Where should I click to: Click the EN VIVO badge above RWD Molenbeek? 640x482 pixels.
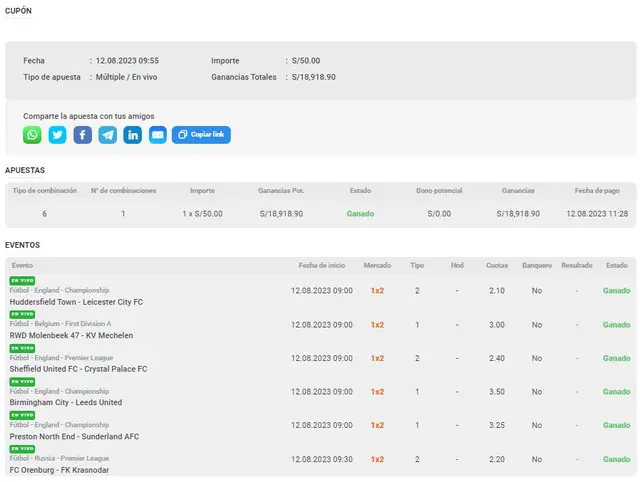22,314
